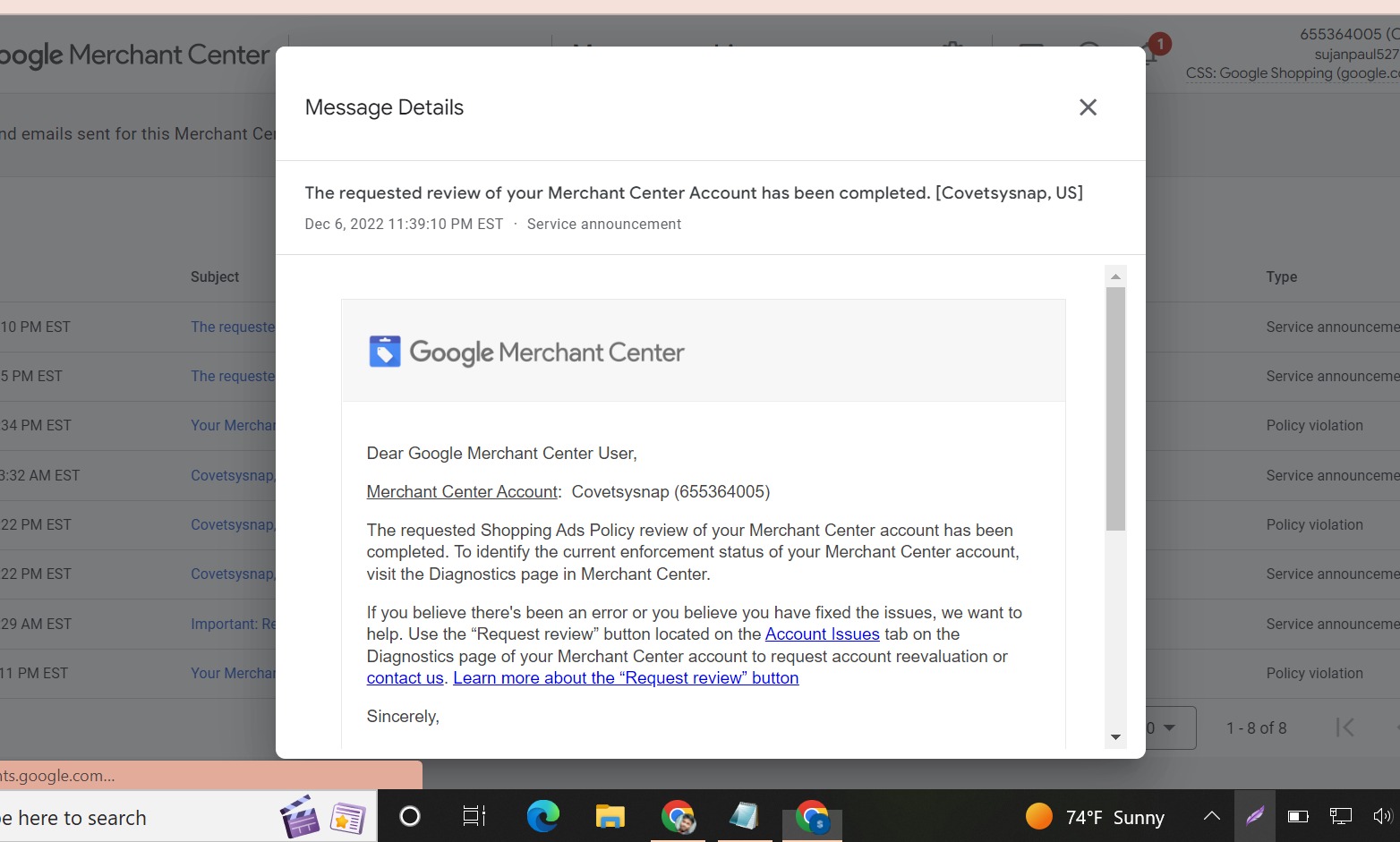Viewport: 1400px width, 842px height.
Task: Open the rows-per-page dropdown arrow
Action: coord(1169,727)
